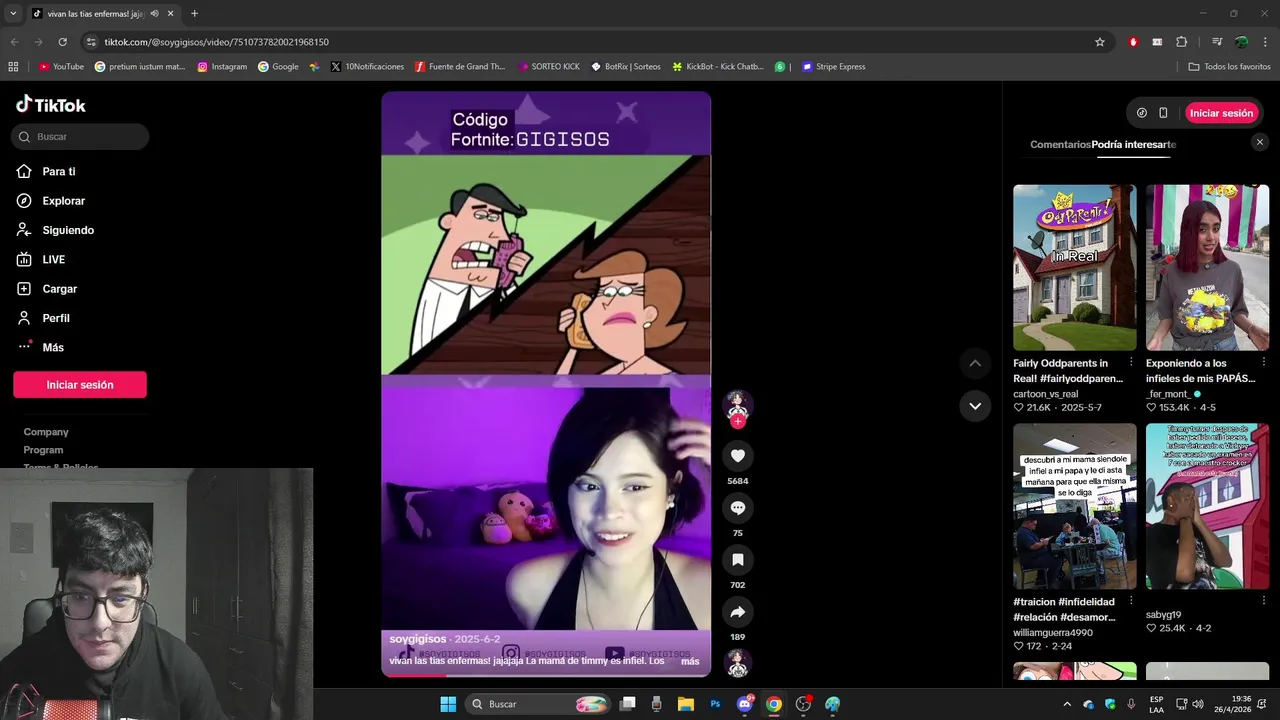
Task: Open comments via the speech bubble icon
Action: (738, 508)
